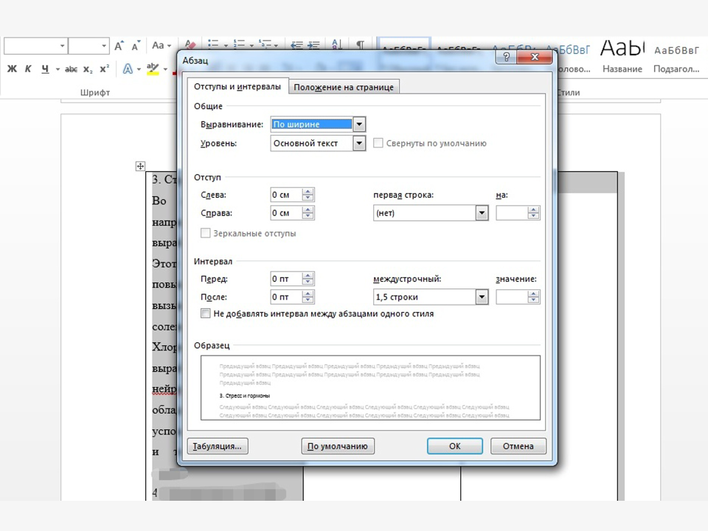Click the Слева indent spinner
The image size is (708, 531).
click(x=308, y=195)
